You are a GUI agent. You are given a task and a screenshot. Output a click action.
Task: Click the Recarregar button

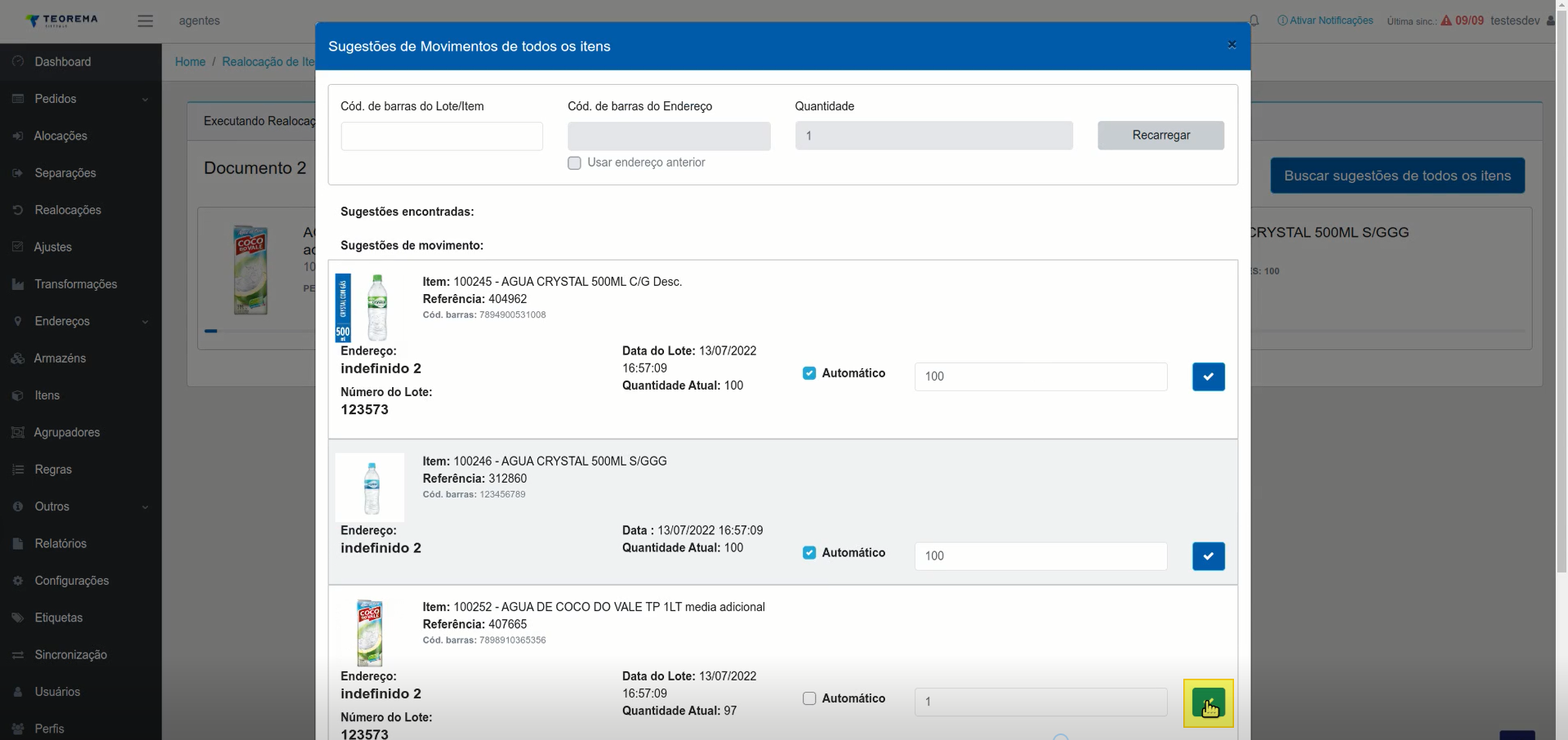tap(1160, 136)
